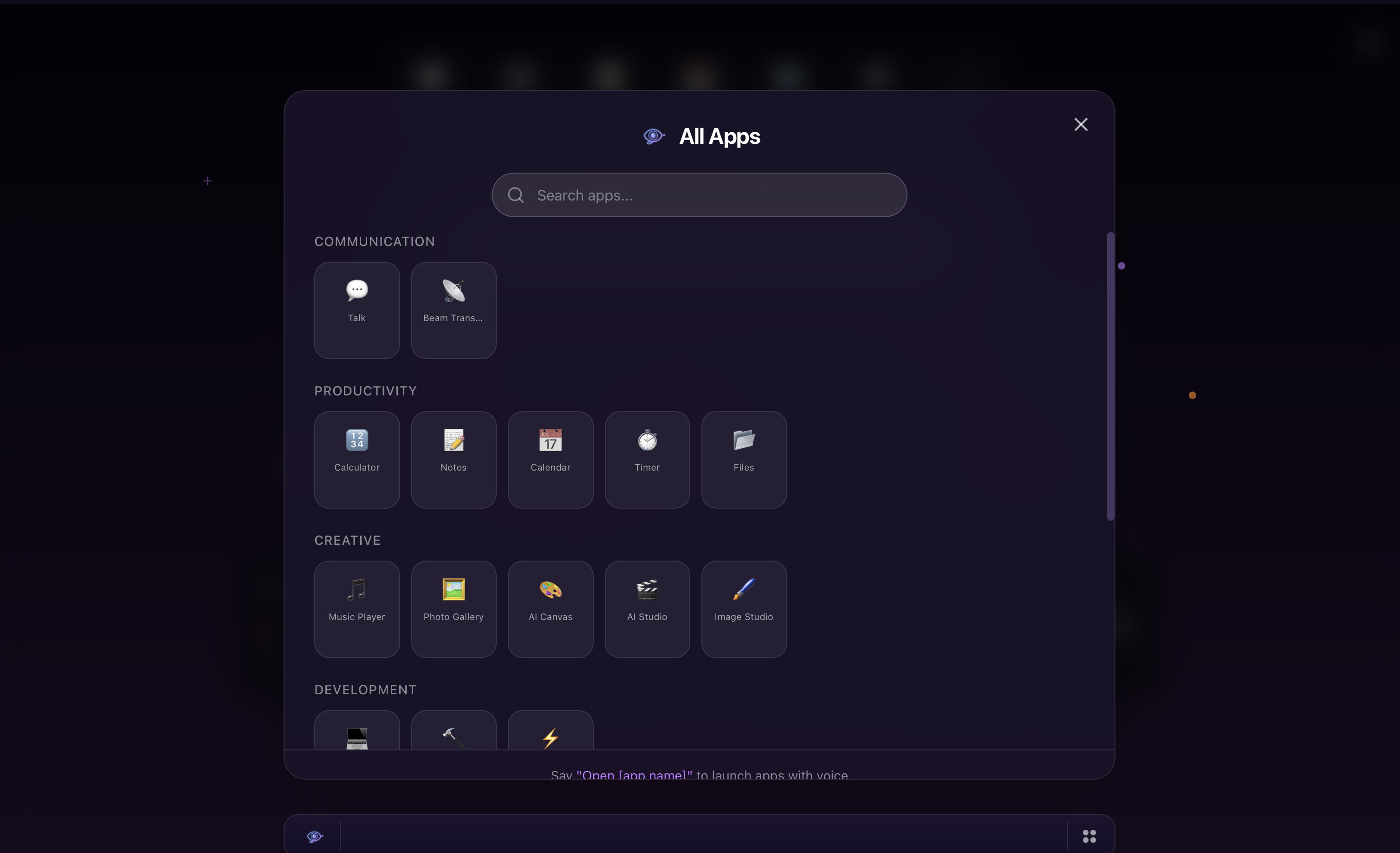
Task: Launch the hammer tool app in Development
Action: click(454, 737)
